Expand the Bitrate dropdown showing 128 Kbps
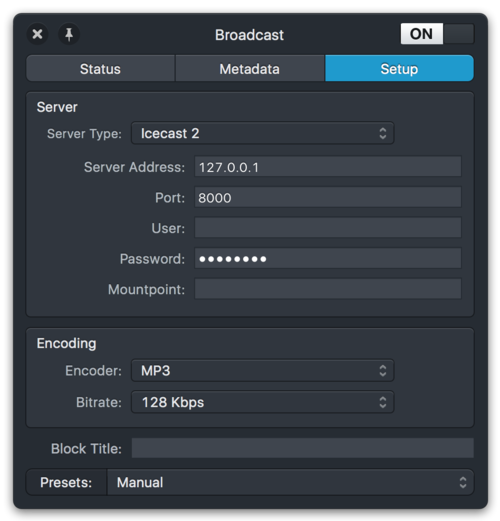 coord(262,402)
